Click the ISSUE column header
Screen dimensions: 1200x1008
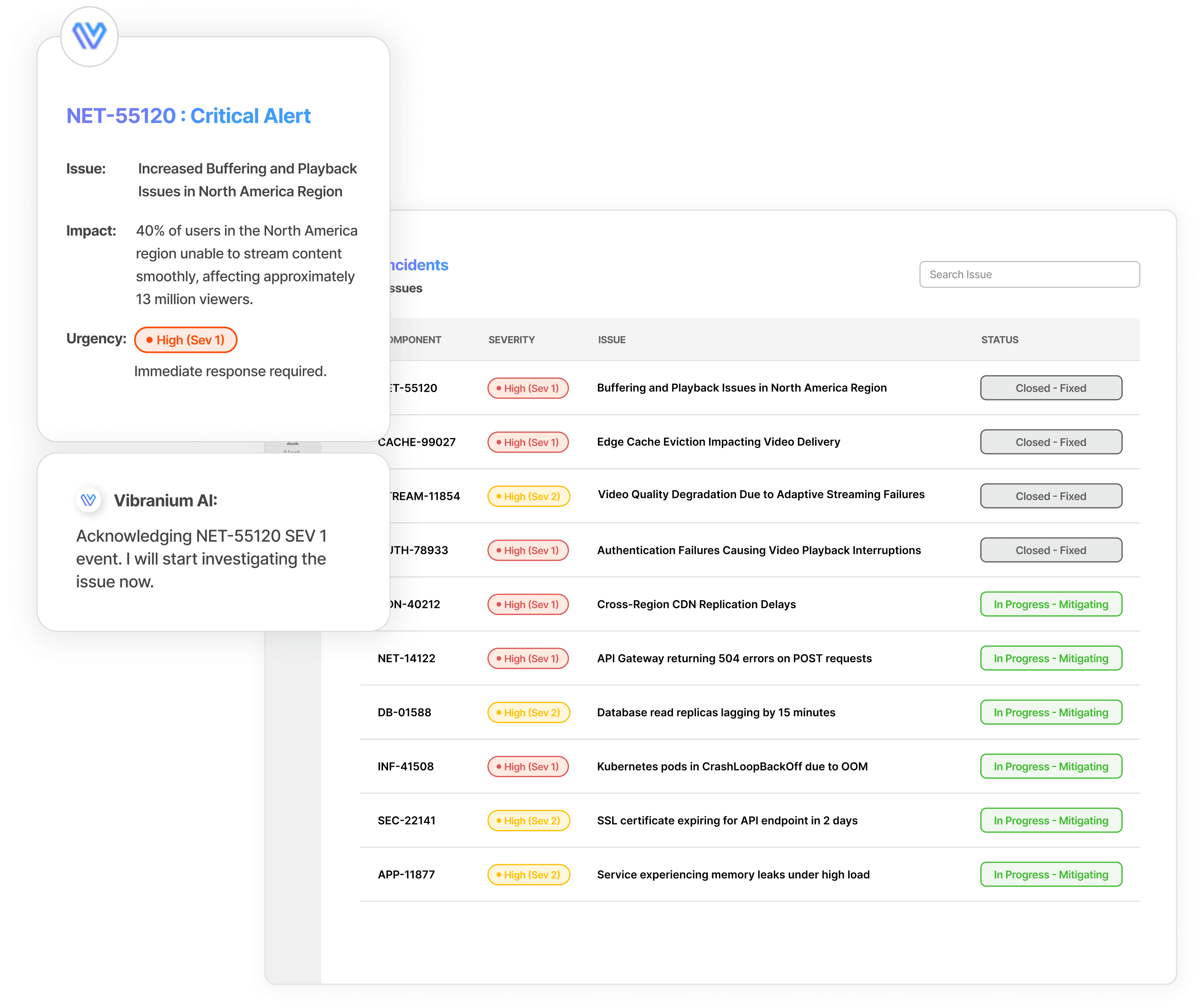tap(612, 340)
